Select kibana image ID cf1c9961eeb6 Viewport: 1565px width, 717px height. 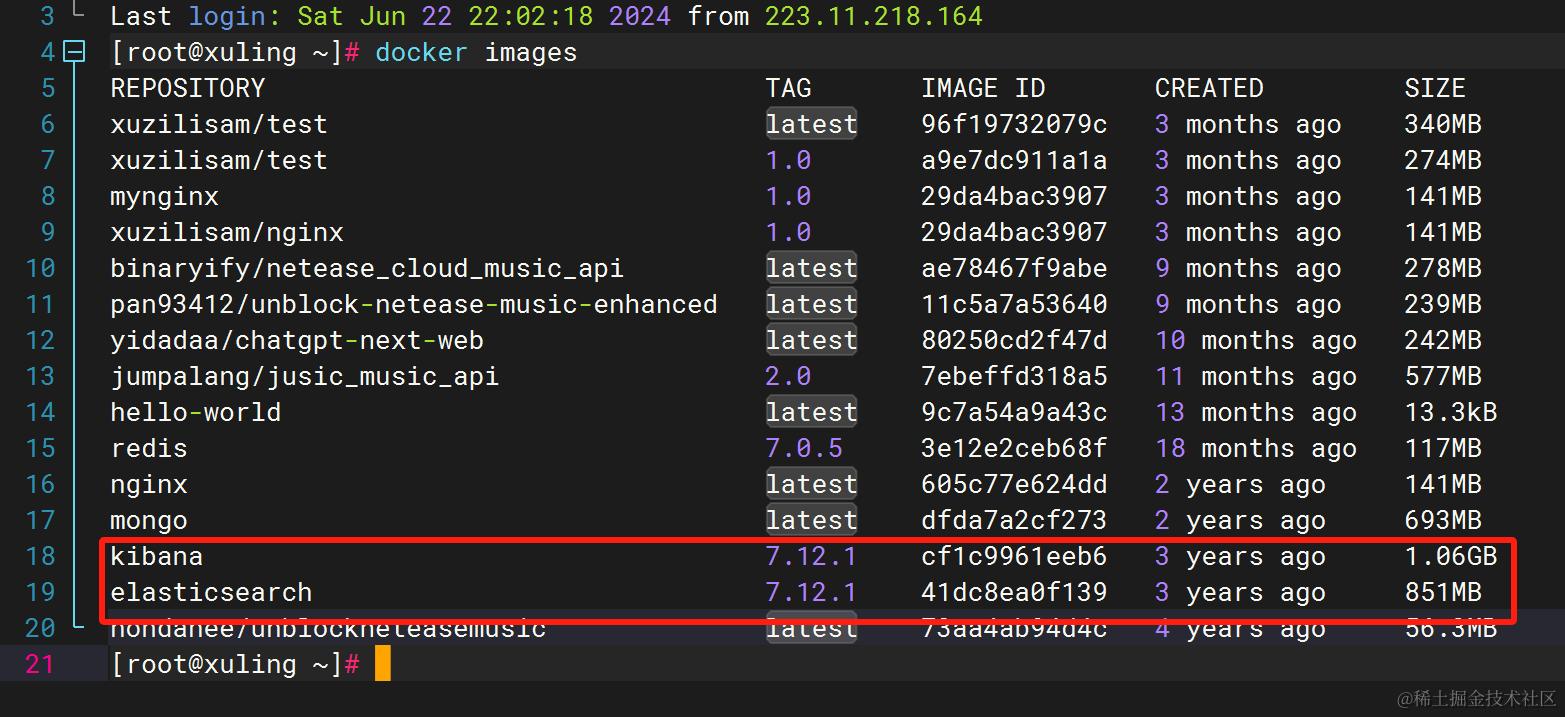[1014, 556]
